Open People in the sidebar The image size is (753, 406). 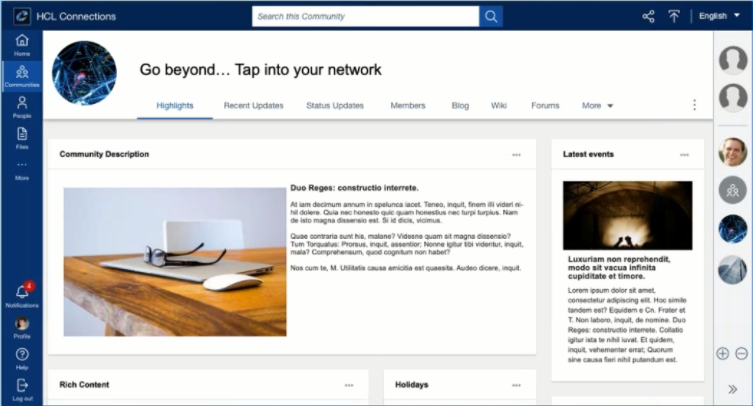pos(22,107)
